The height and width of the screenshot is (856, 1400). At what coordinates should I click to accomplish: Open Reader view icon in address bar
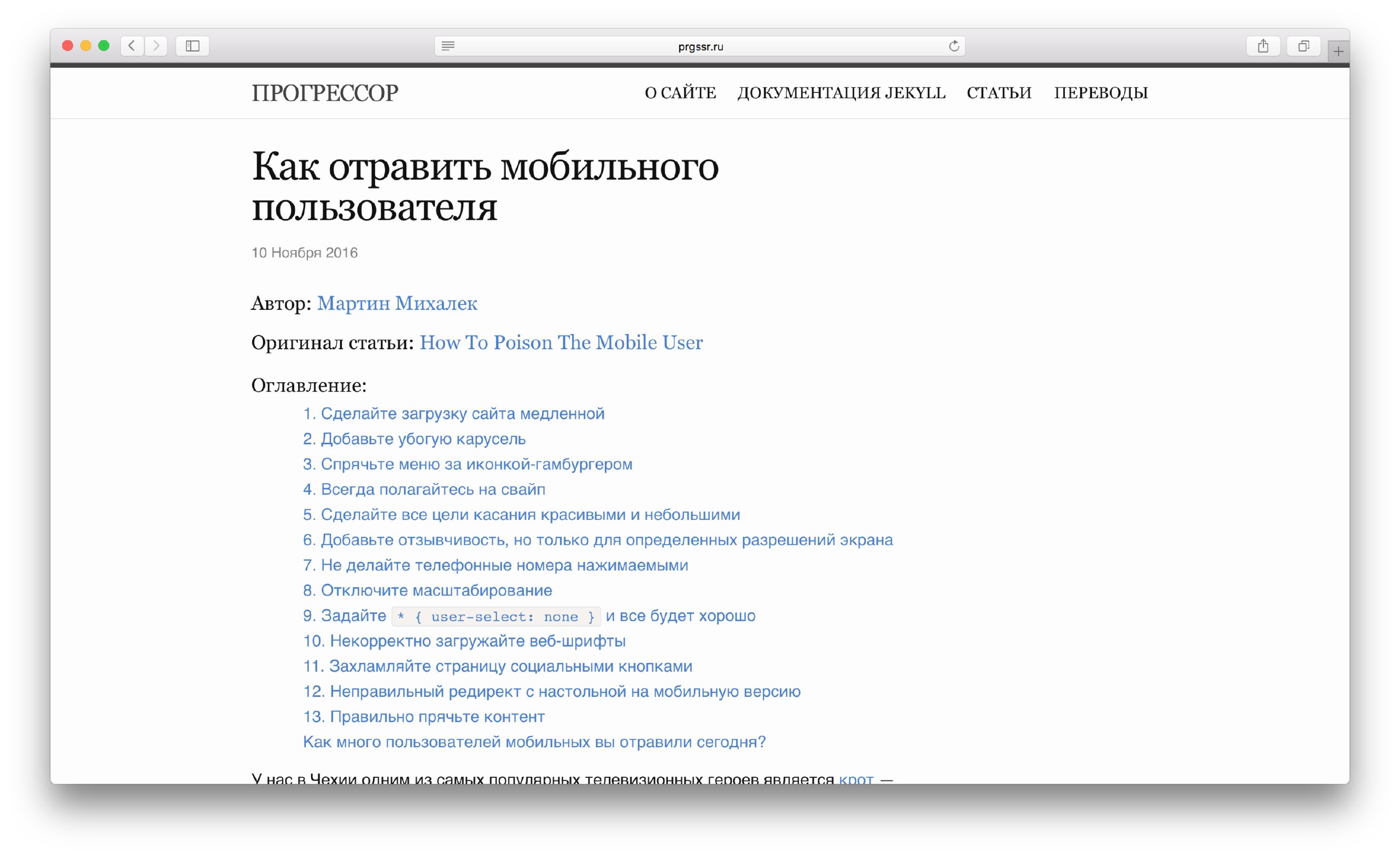(x=448, y=45)
